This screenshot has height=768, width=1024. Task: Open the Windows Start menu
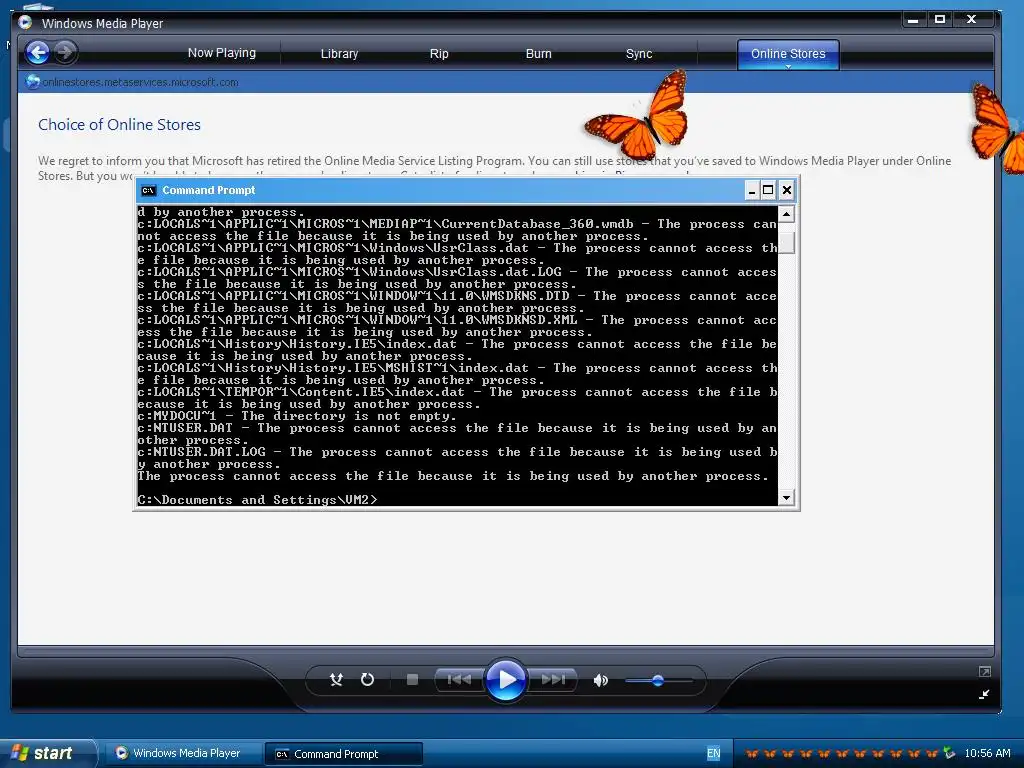[46, 753]
